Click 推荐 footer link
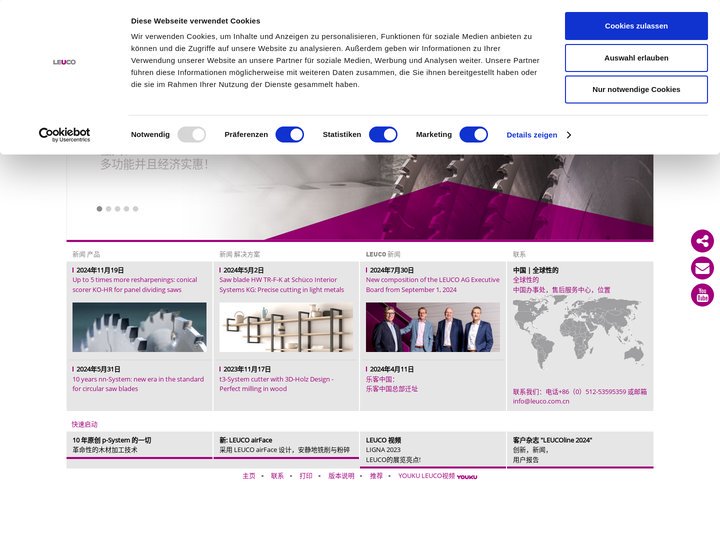Viewport: 720px width, 540px height. coord(376,476)
